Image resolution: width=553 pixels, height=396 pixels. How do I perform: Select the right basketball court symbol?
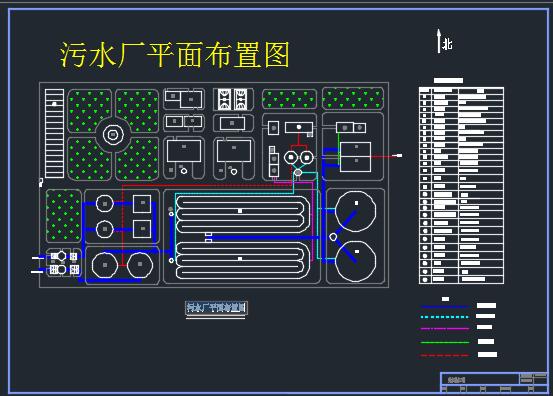click(x=241, y=99)
